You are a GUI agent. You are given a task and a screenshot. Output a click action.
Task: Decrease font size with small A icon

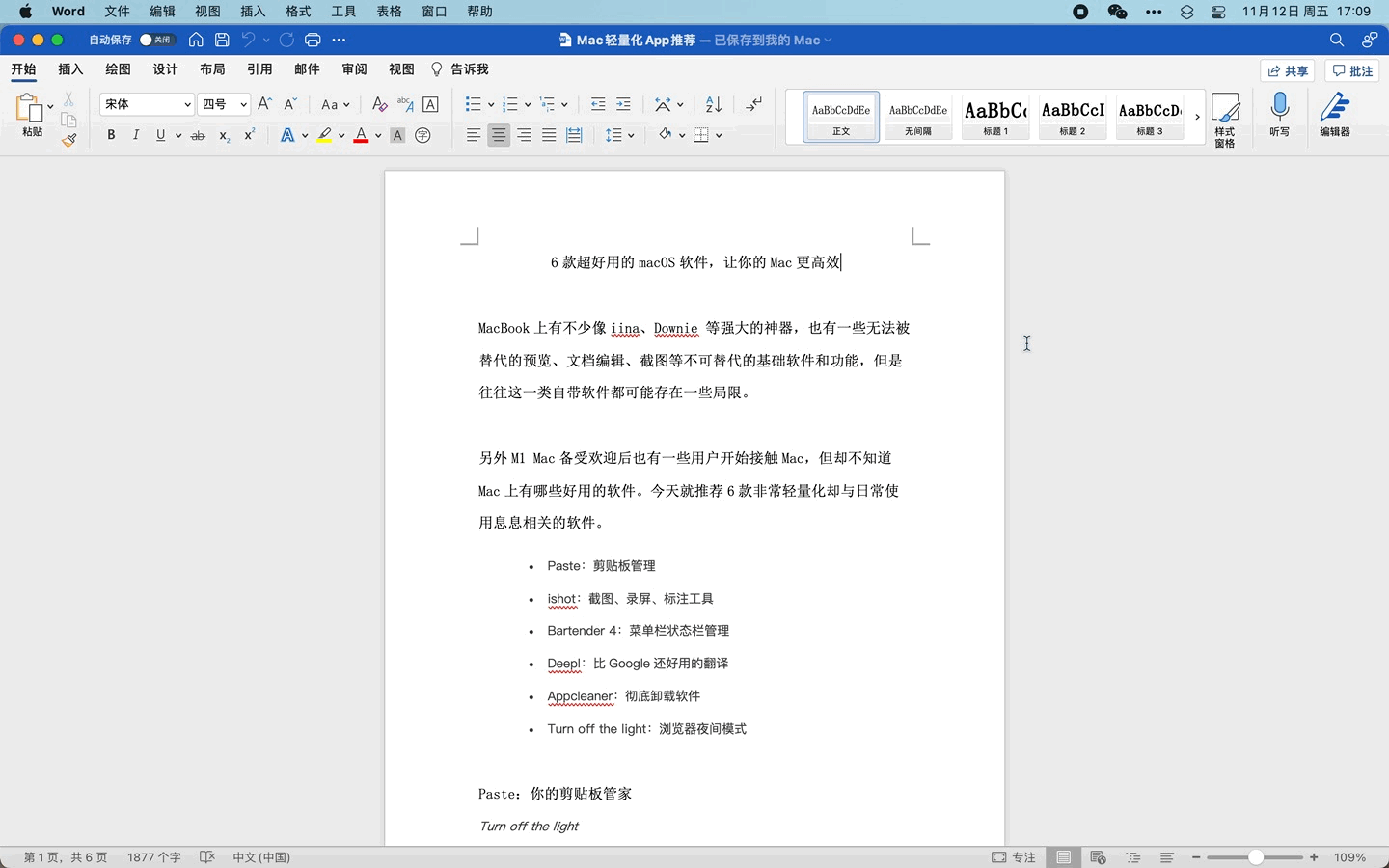coord(290,104)
